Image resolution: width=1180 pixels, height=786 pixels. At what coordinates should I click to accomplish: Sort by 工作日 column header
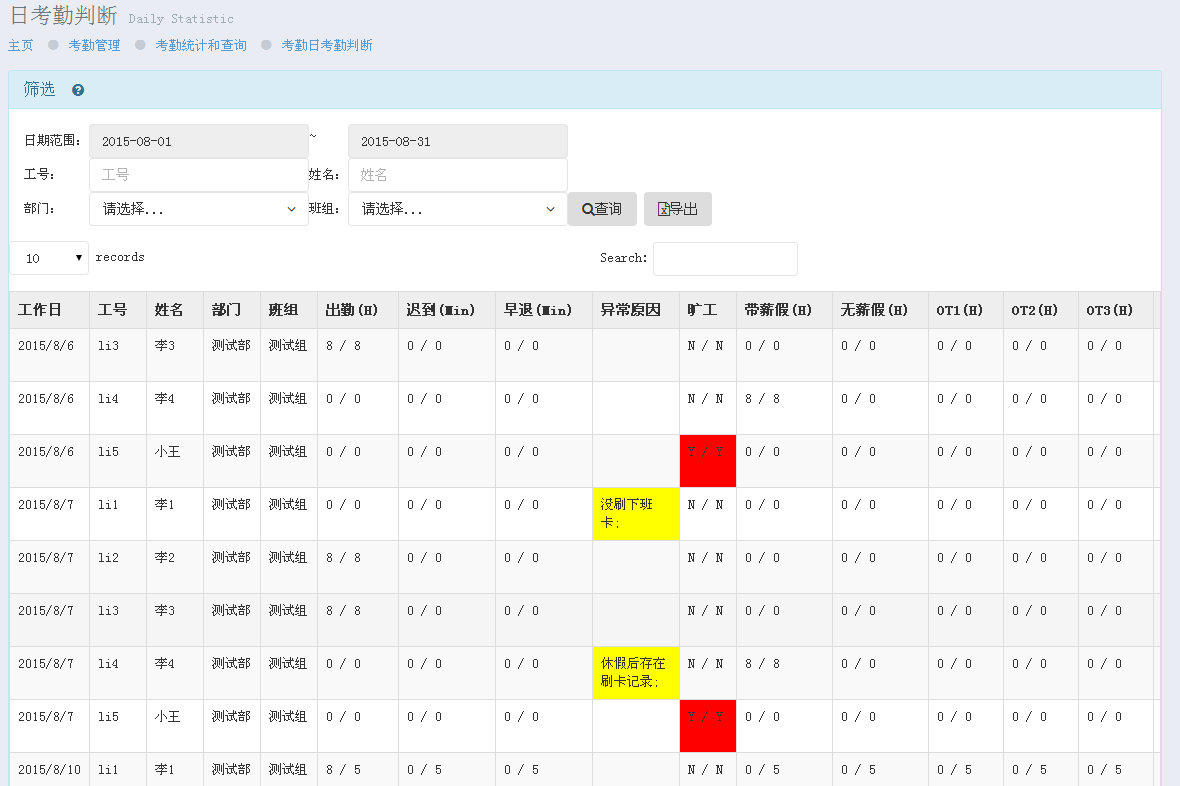[49, 310]
